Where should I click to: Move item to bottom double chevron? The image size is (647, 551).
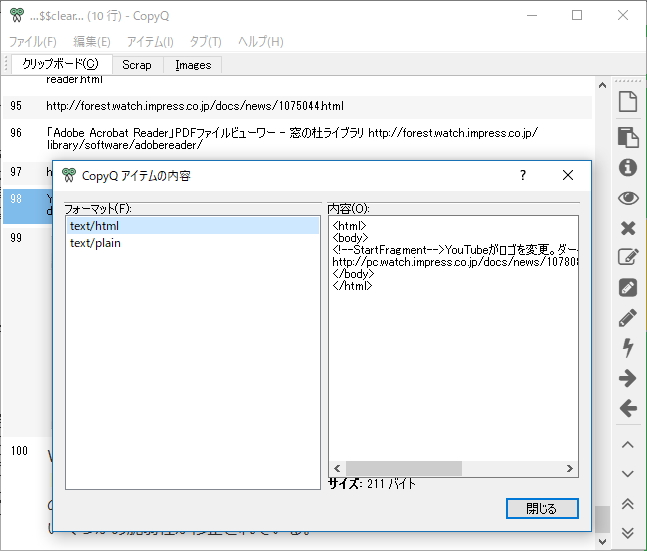[628, 533]
